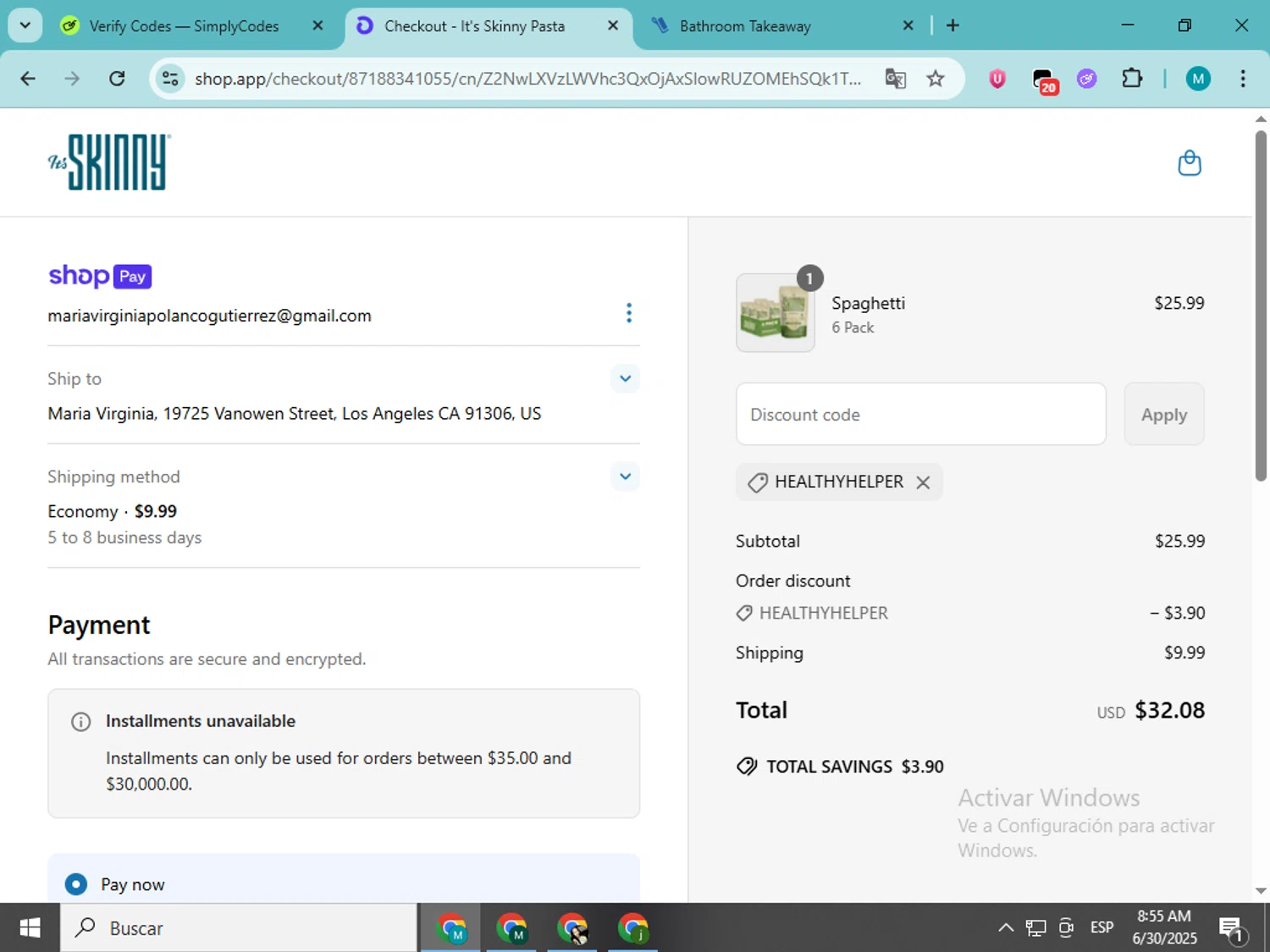Remove the HEALTHYHELPER discount tag
Image resolution: width=1270 pixels, height=952 pixels.
tap(923, 482)
